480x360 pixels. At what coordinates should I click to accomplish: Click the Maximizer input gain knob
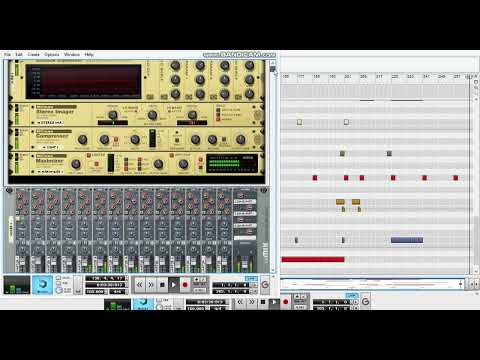76,164
